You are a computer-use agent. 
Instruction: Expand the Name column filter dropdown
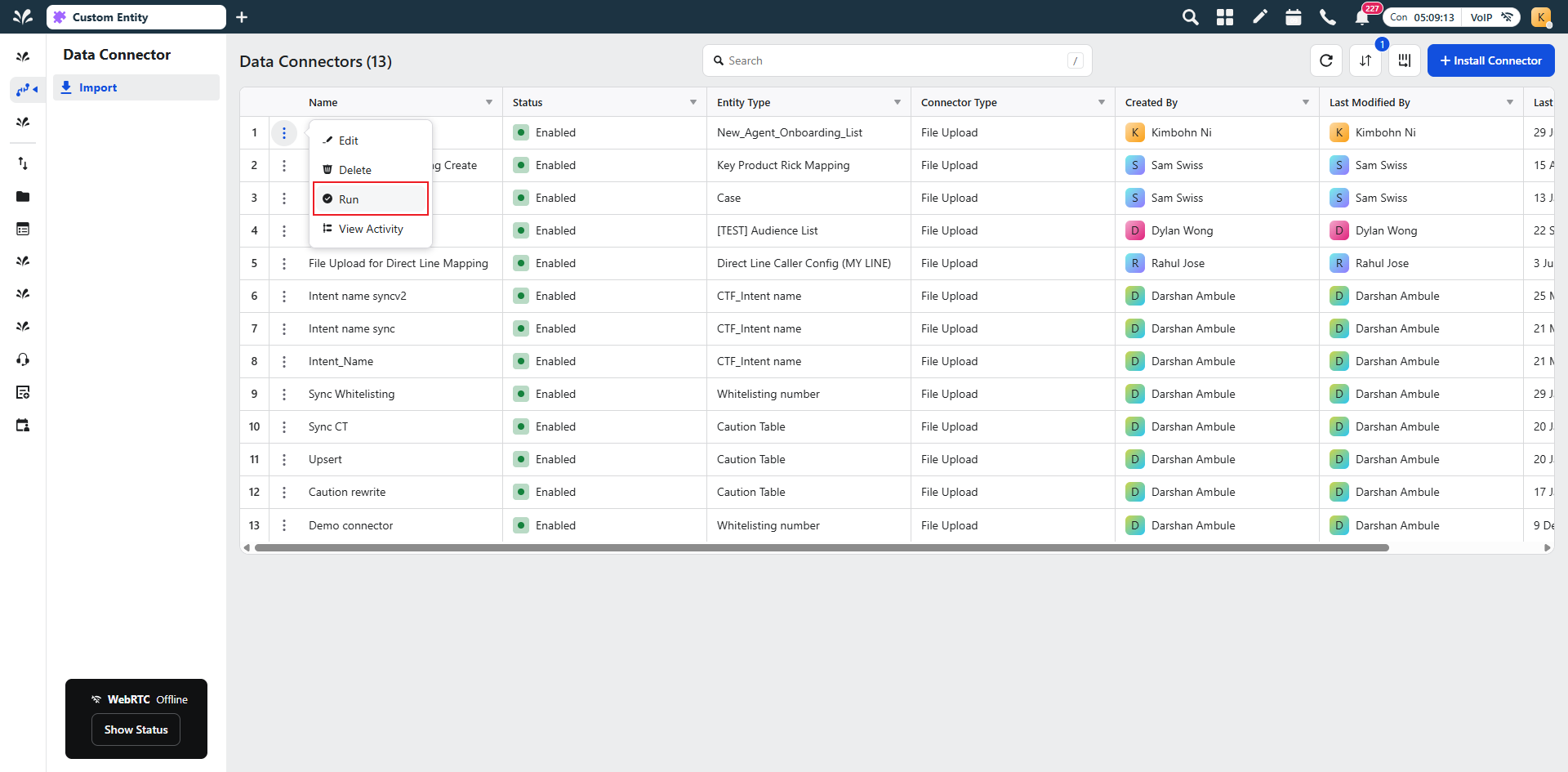pos(489,102)
